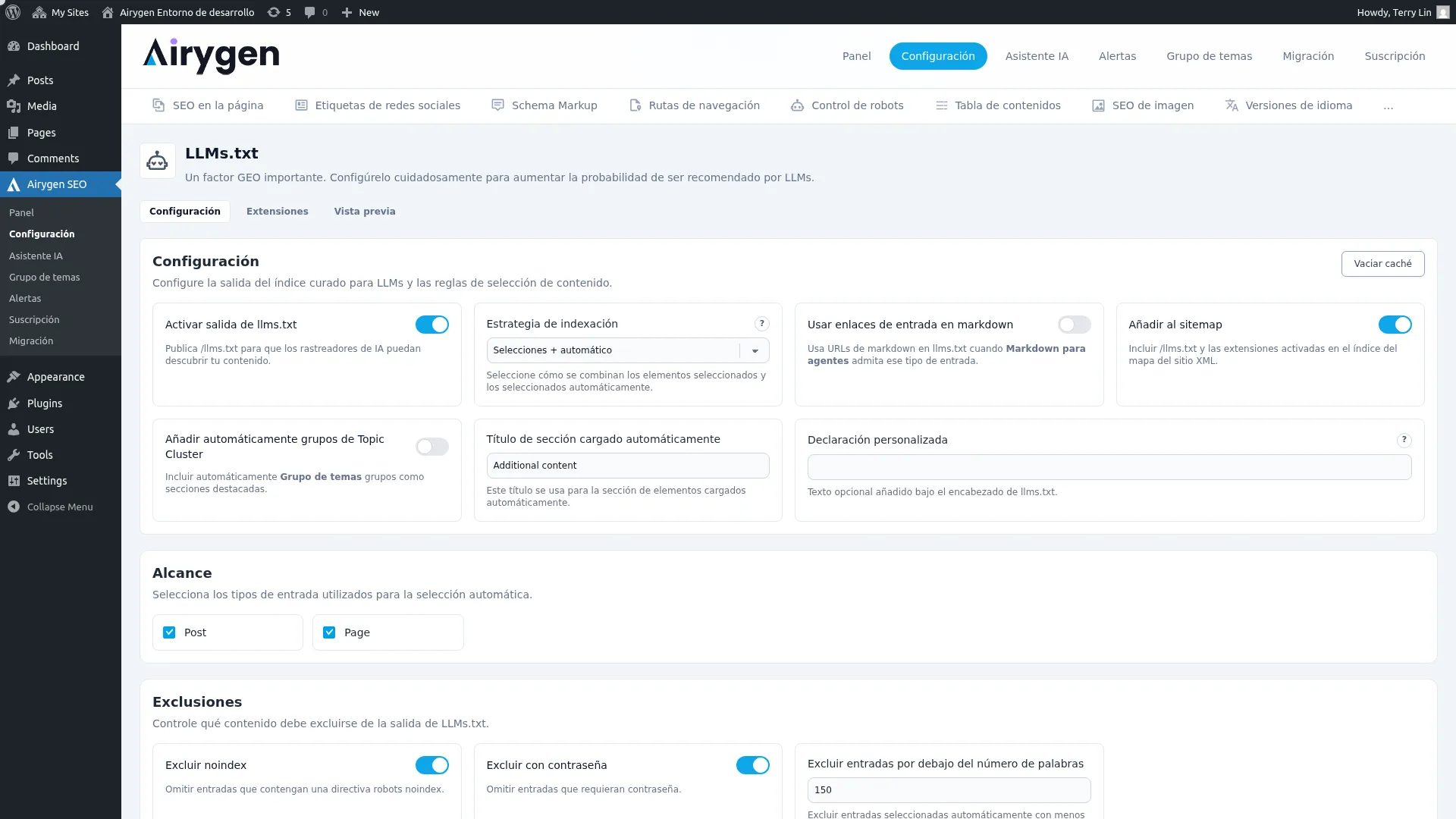Image resolution: width=1456 pixels, height=819 pixels.
Task: Click the Airygen SEO logo icon in sidebar
Action: tap(14, 184)
